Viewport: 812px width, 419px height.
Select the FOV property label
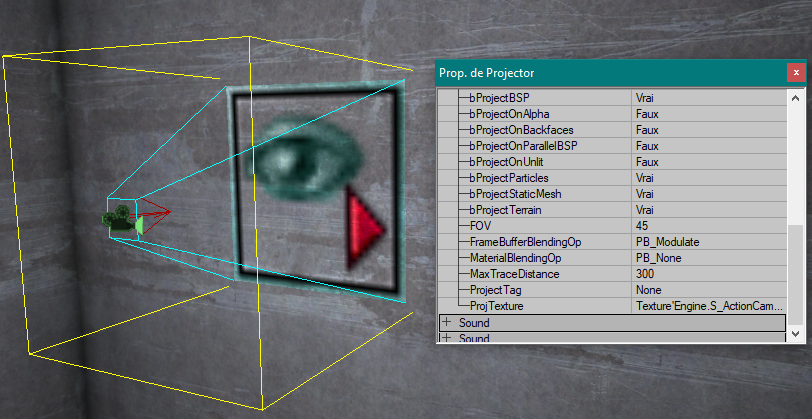tap(480, 226)
